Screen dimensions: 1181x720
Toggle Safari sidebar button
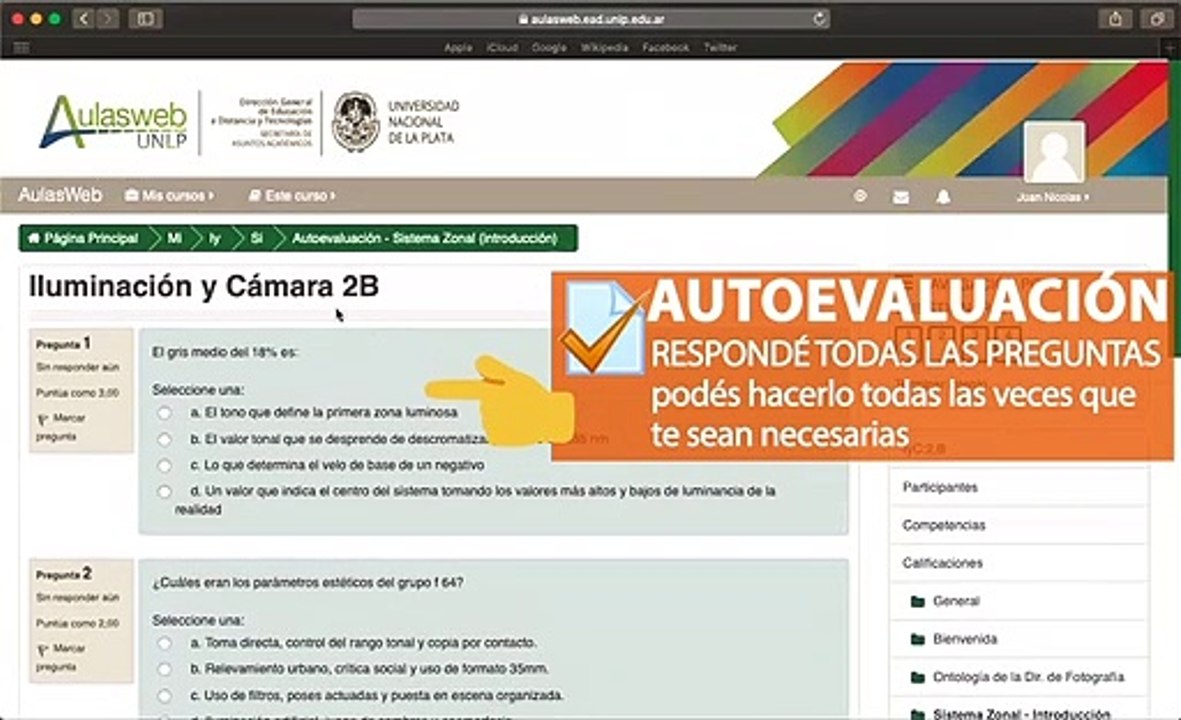(x=145, y=19)
